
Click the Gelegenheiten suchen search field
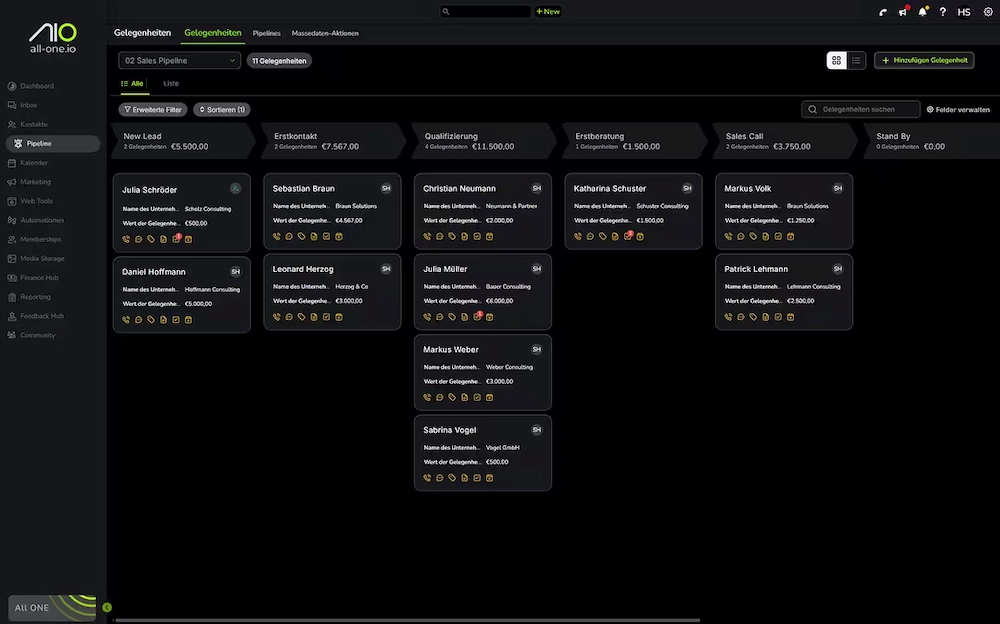[x=860, y=110]
